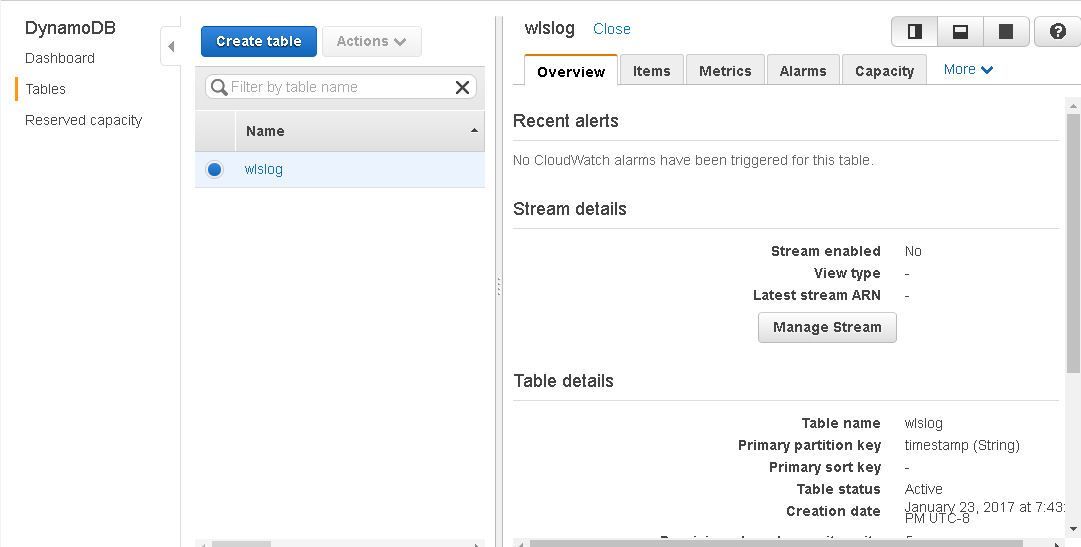Click the Manage Stream button

coord(827,327)
